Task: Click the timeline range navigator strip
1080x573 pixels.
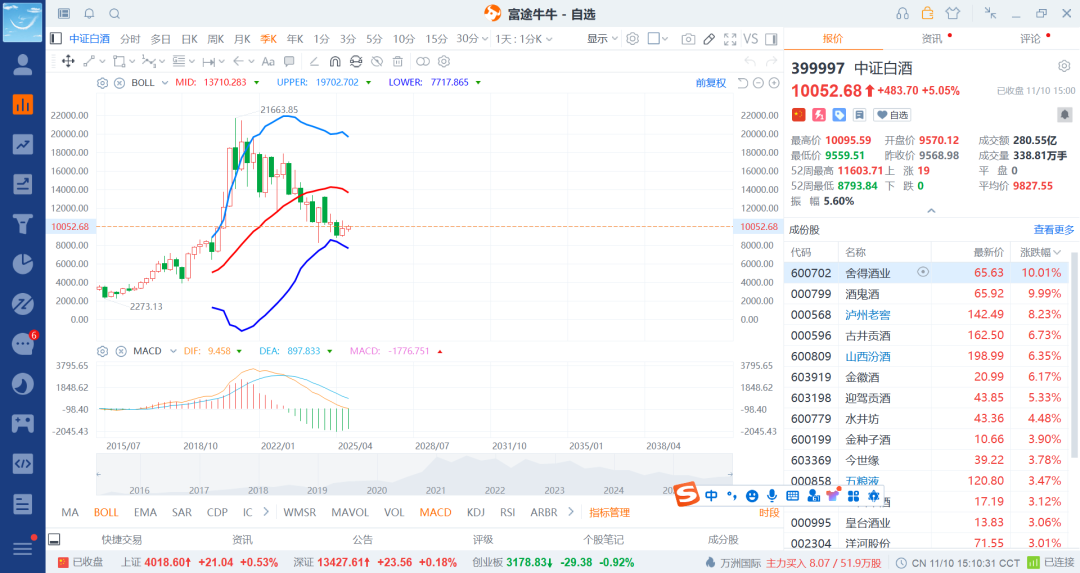Action: click(414, 475)
